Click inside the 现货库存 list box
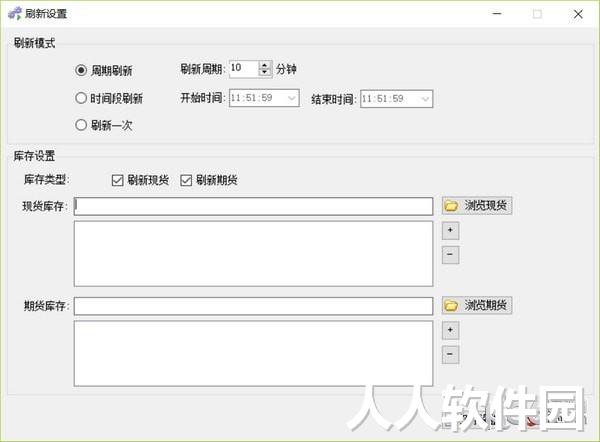Viewport: 600px width, 442px height. click(x=253, y=253)
